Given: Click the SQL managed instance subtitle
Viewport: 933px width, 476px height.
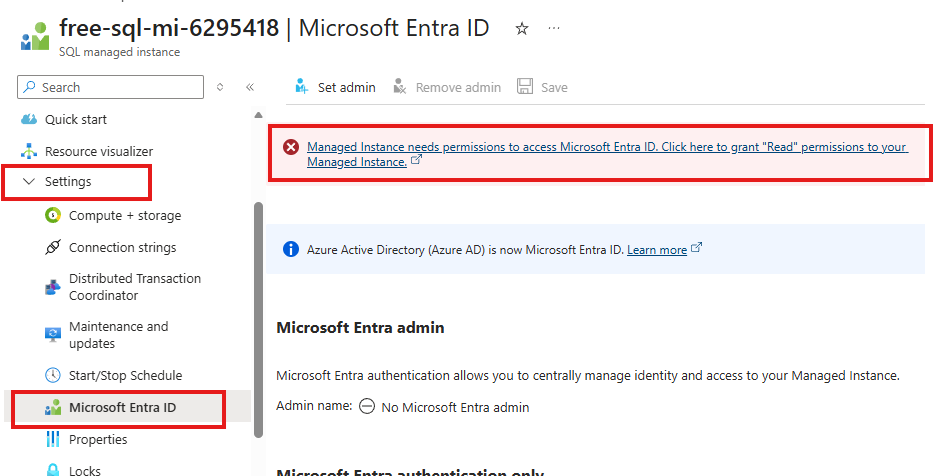Looking at the screenshot, I should tap(119, 52).
